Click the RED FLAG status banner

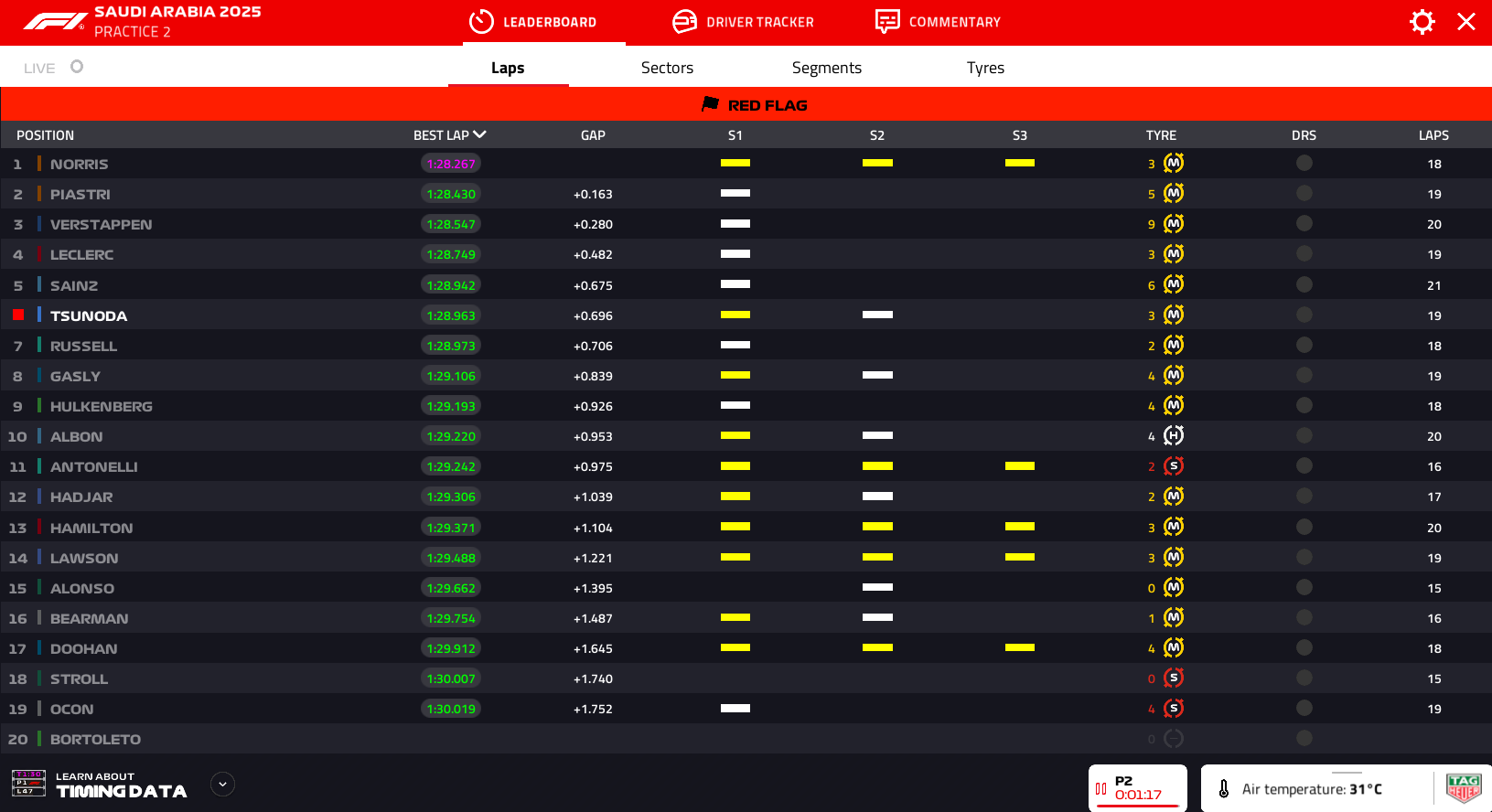point(746,104)
